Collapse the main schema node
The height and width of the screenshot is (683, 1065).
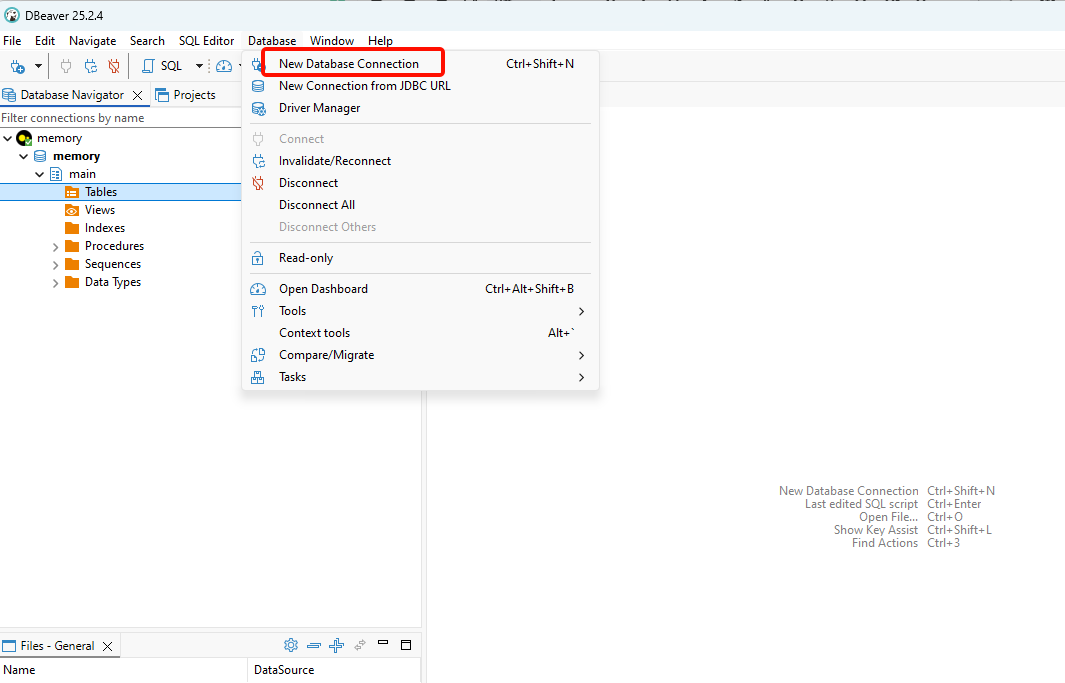[x=40, y=174]
